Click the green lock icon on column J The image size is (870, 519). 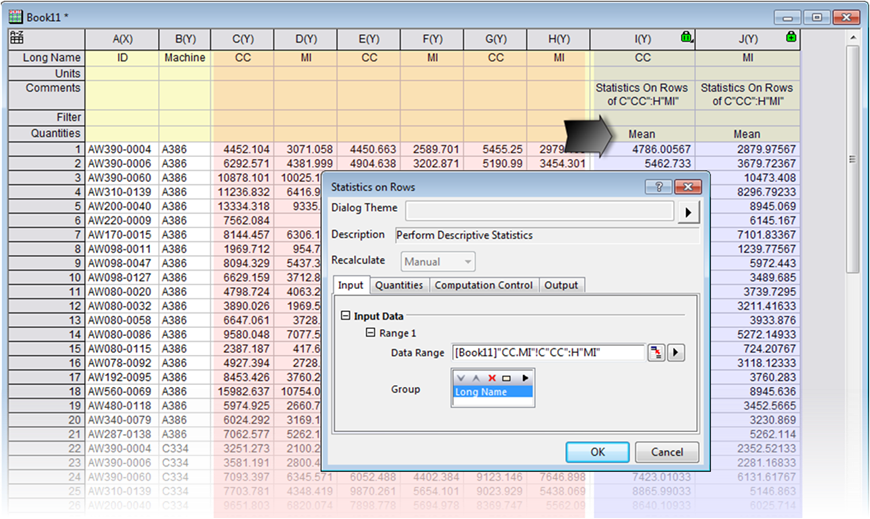(791, 36)
